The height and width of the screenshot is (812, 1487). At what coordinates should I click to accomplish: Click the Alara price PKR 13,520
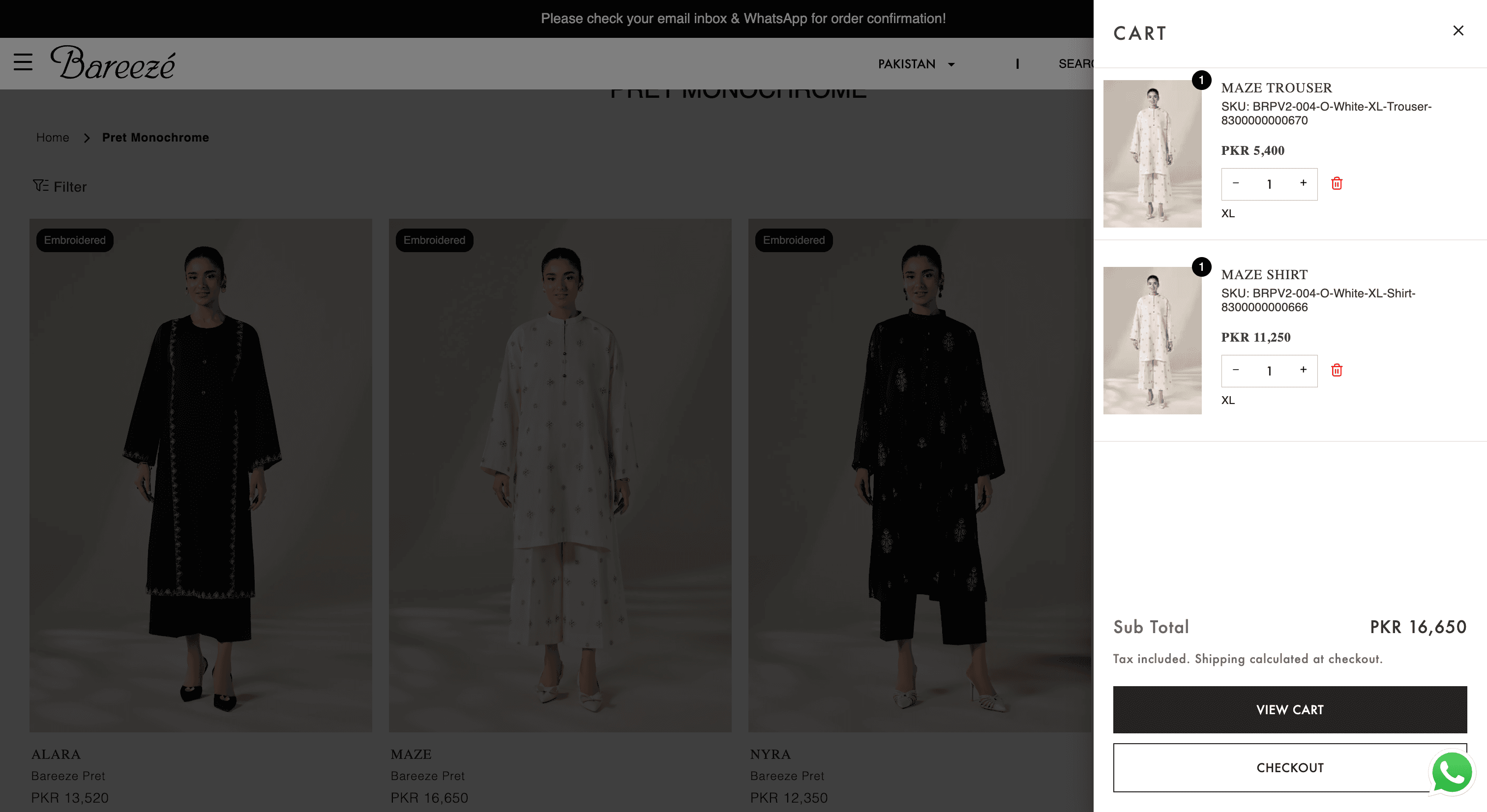click(x=70, y=798)
